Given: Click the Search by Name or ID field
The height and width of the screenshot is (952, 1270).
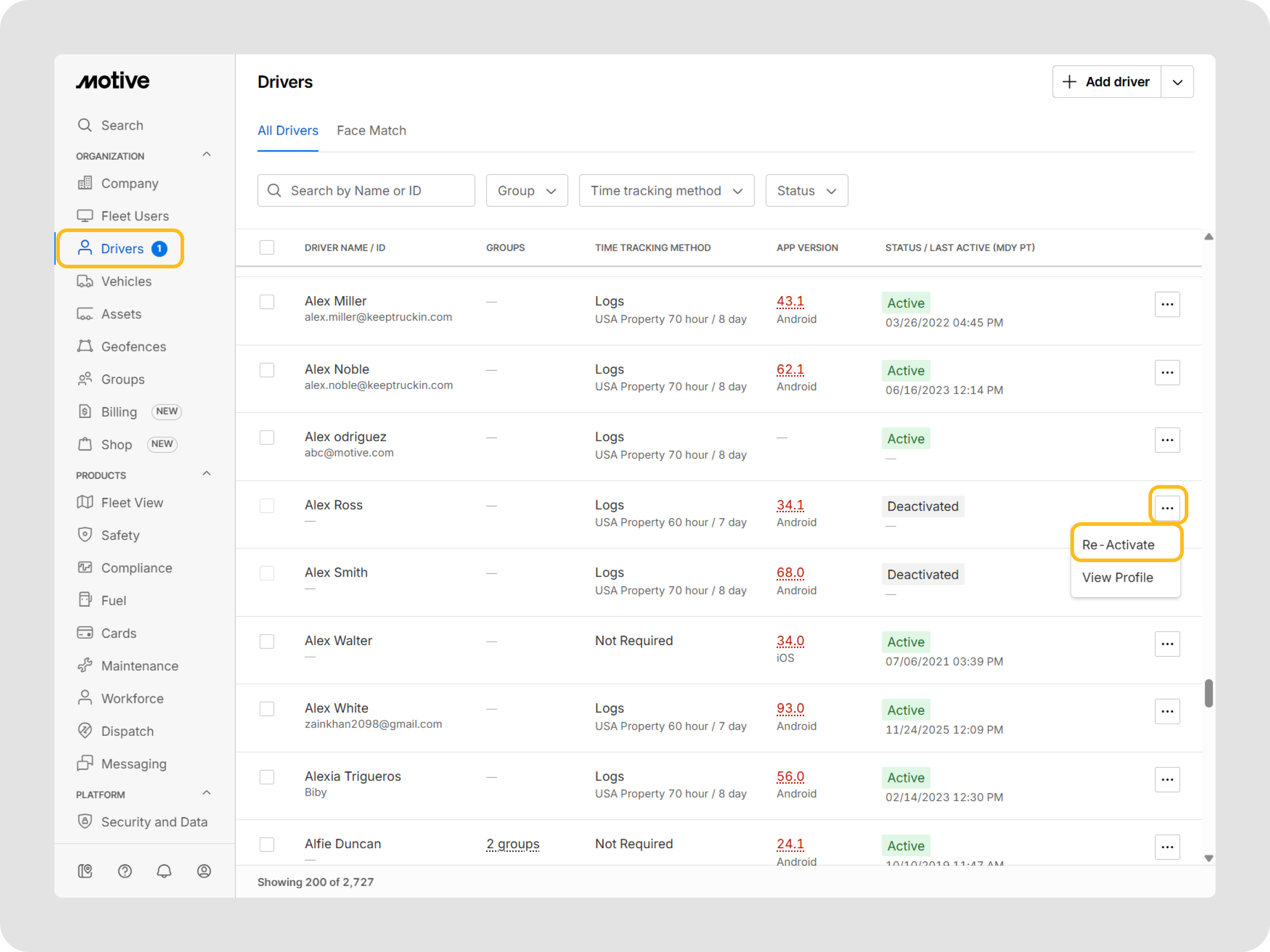Looking at the screenshot, I should 366,190.
